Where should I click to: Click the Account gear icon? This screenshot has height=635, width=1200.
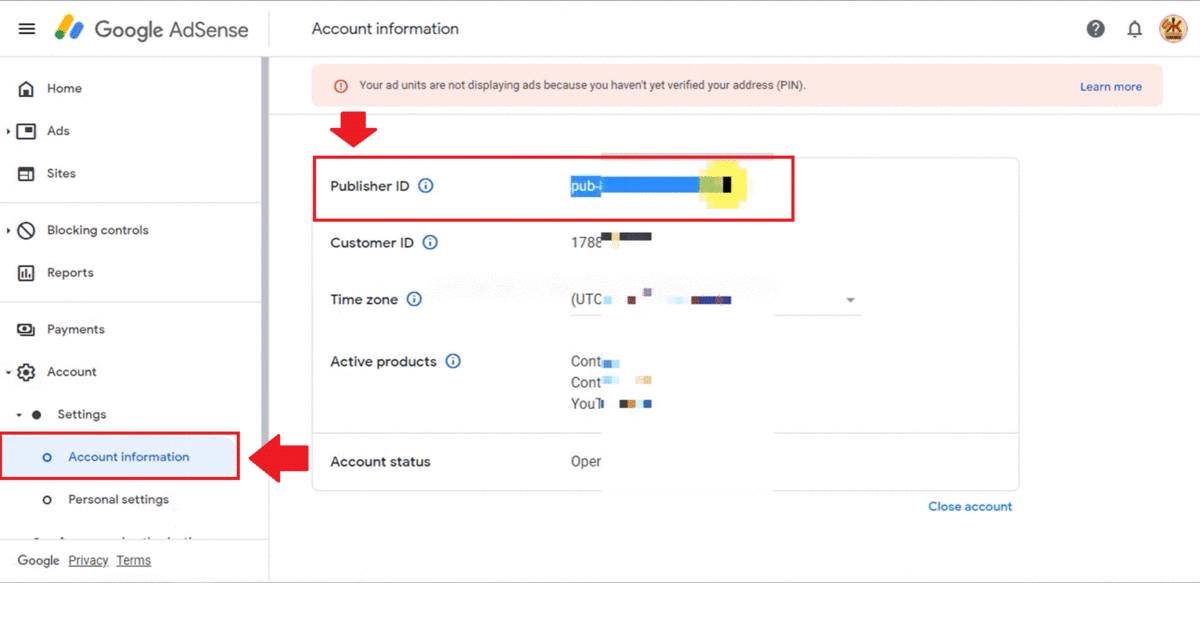[x=27, y=372]
